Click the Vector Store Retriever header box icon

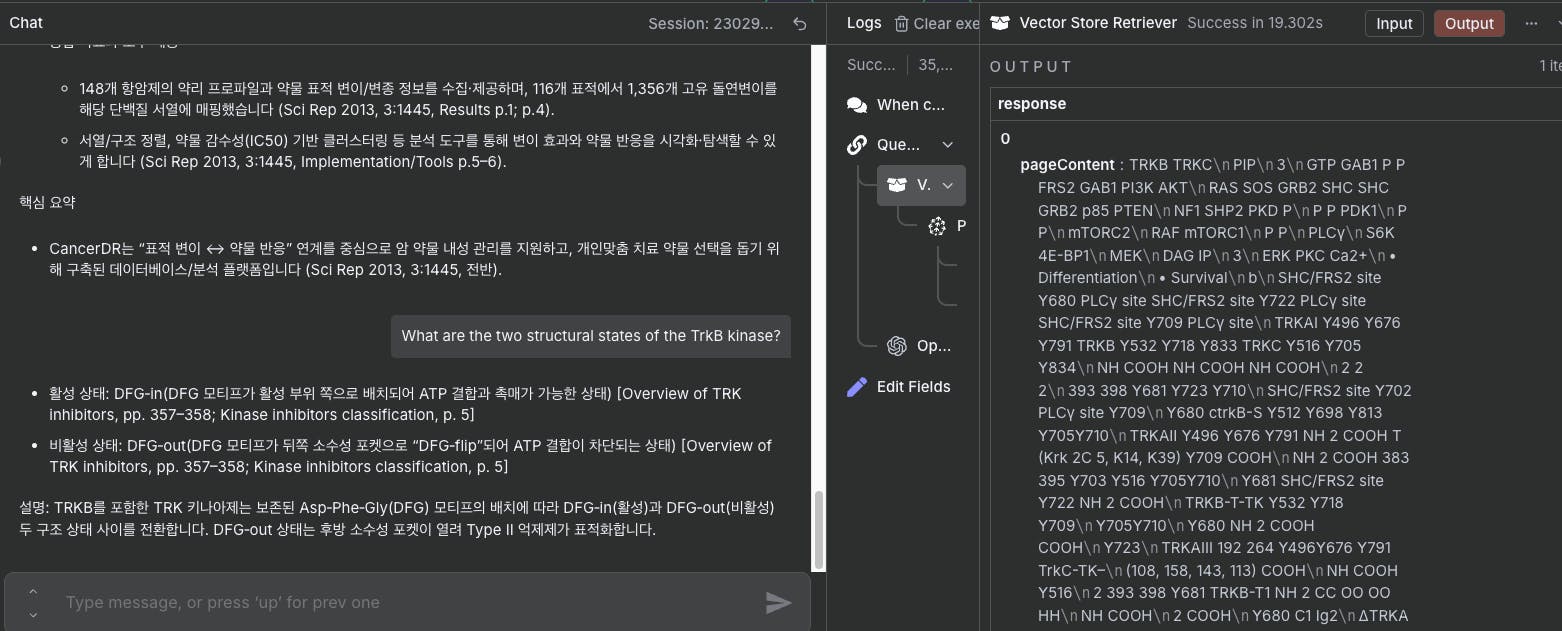(1000, 23)
